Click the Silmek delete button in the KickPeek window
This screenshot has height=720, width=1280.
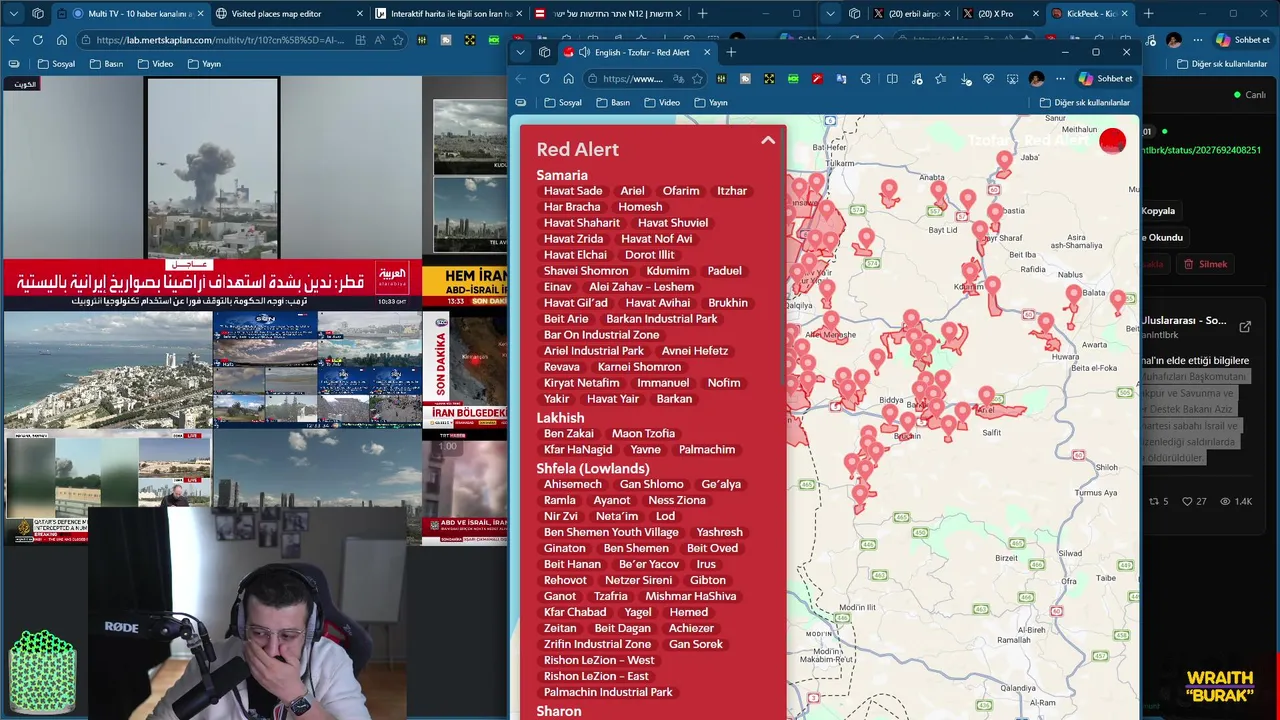click(1205, 264)
